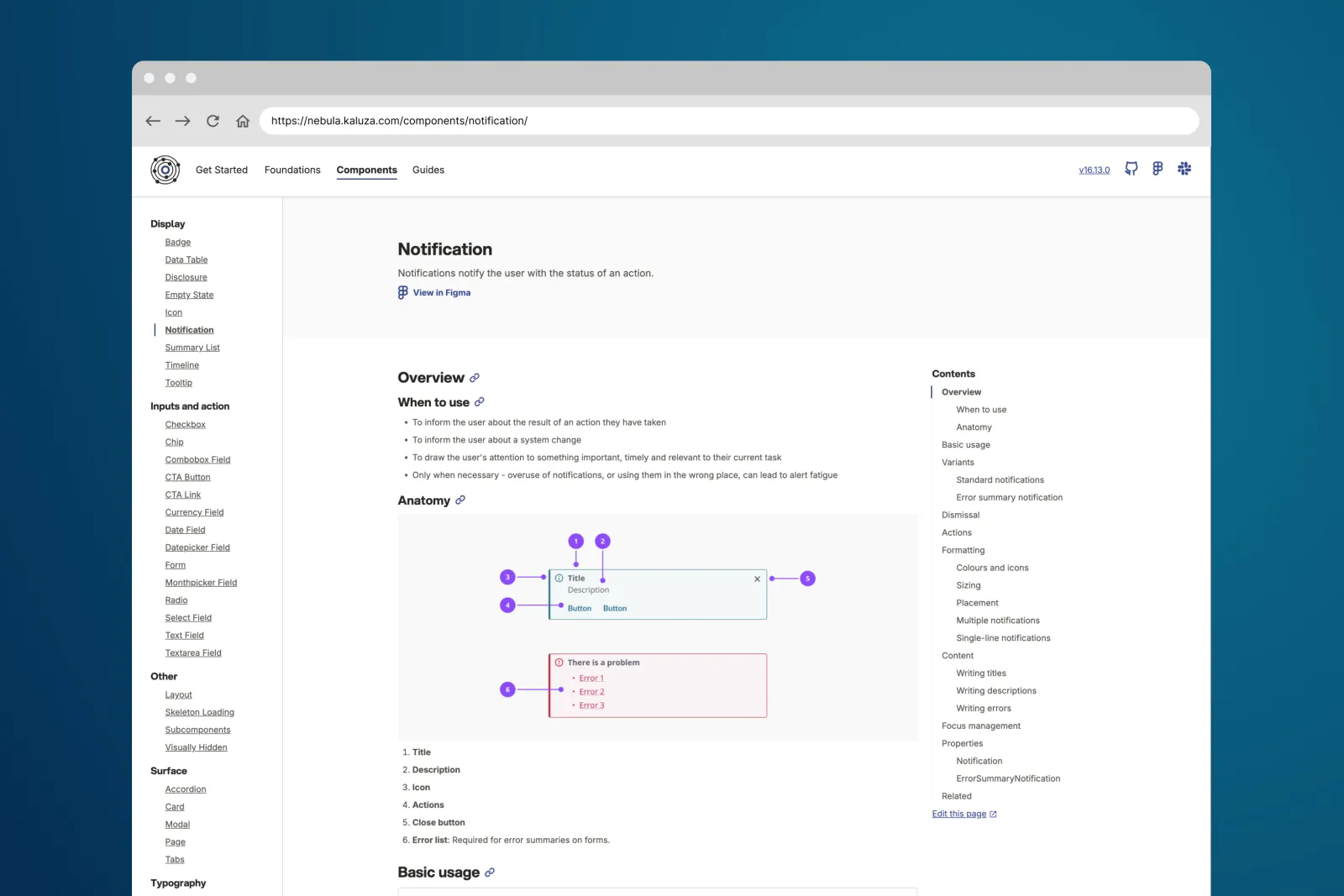Viewport: 1344px width, 896px height.
Task: Open Summary List in the sidebar
Action: (x=192, y=348)
